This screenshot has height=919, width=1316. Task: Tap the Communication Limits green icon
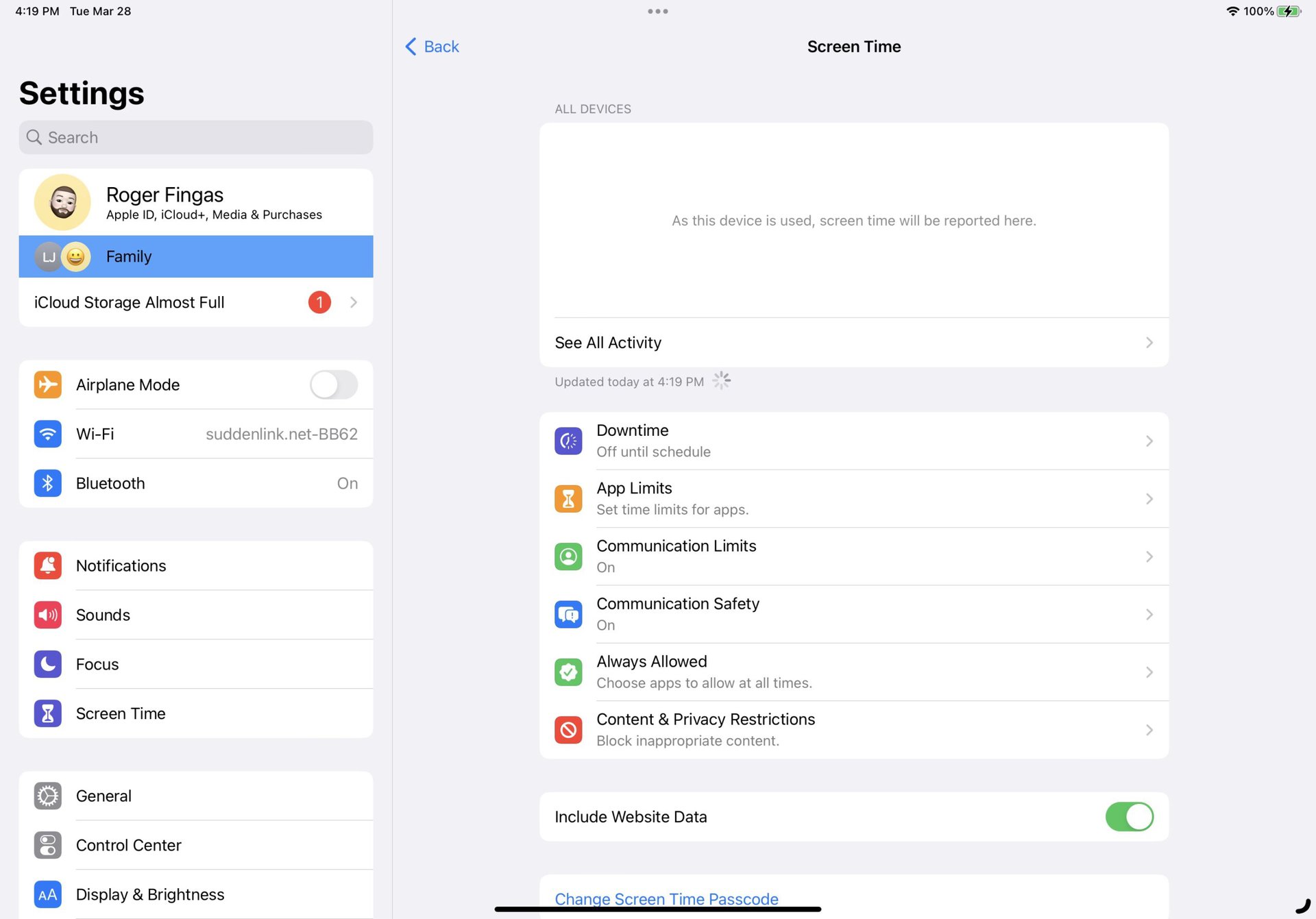click(568, 556)
